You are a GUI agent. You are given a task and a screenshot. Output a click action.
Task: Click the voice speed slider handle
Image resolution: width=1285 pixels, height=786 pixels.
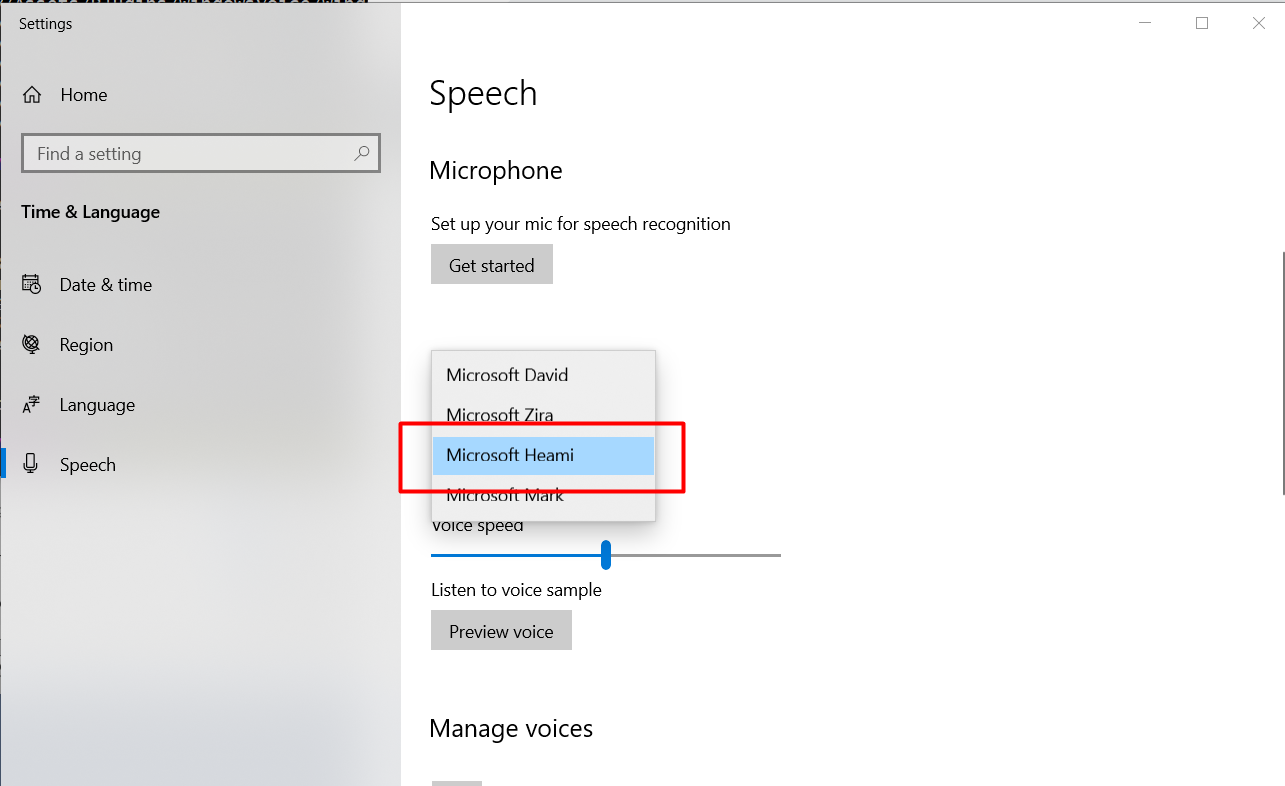(606, 555)
